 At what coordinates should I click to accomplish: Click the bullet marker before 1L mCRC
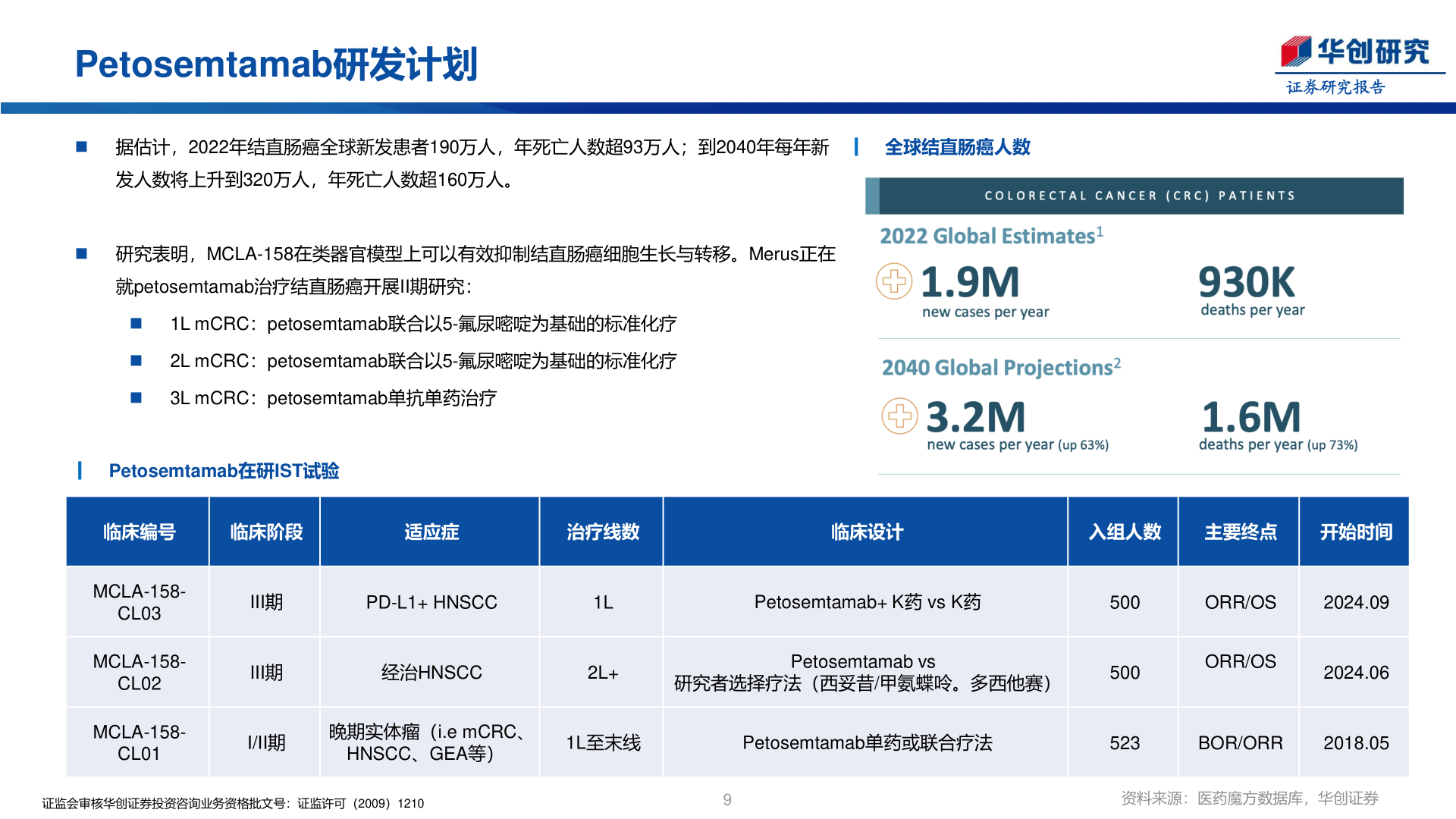136,323
